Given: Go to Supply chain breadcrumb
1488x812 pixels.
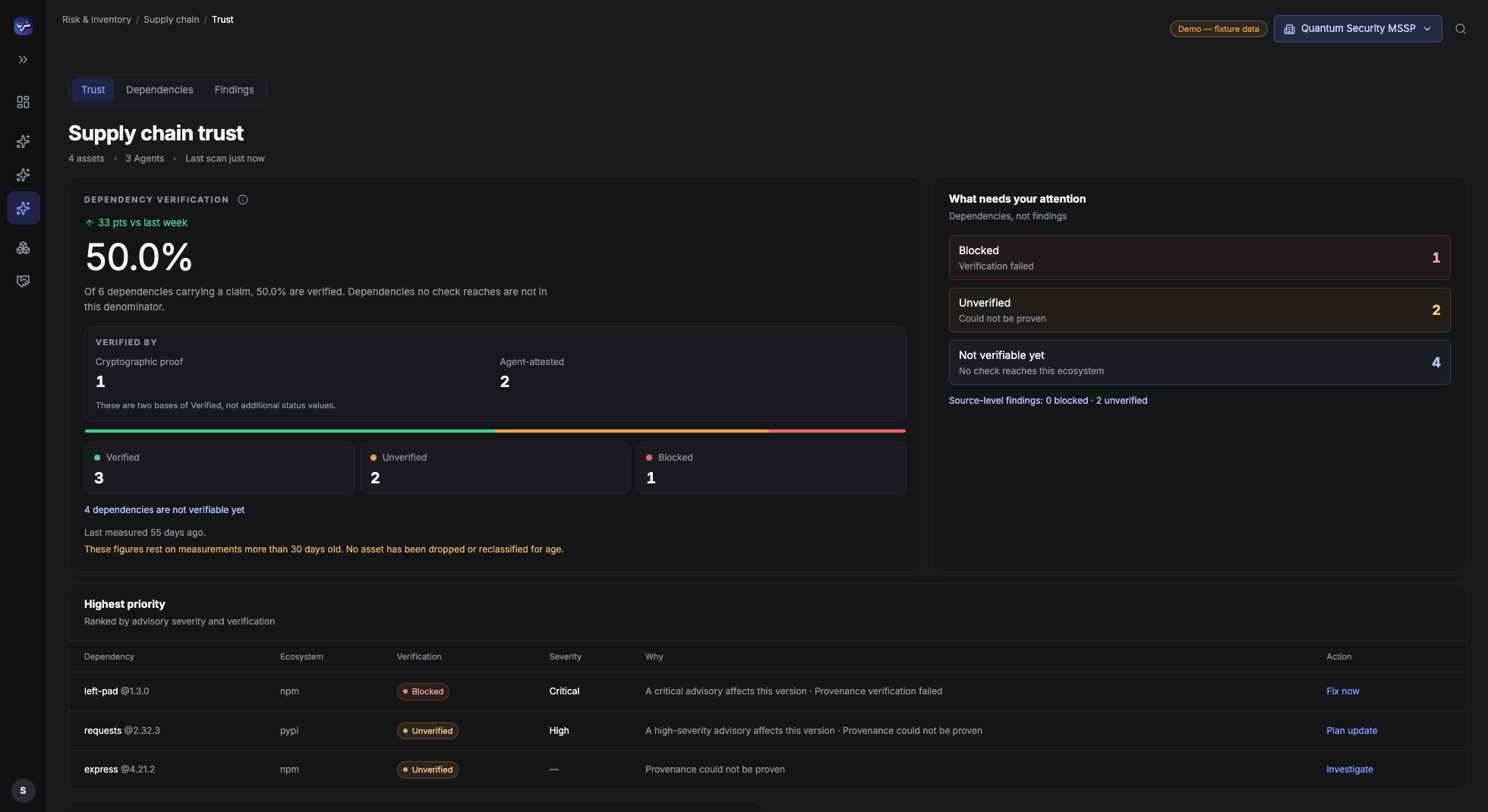Looking at the screenshot, I should [172, 20].
